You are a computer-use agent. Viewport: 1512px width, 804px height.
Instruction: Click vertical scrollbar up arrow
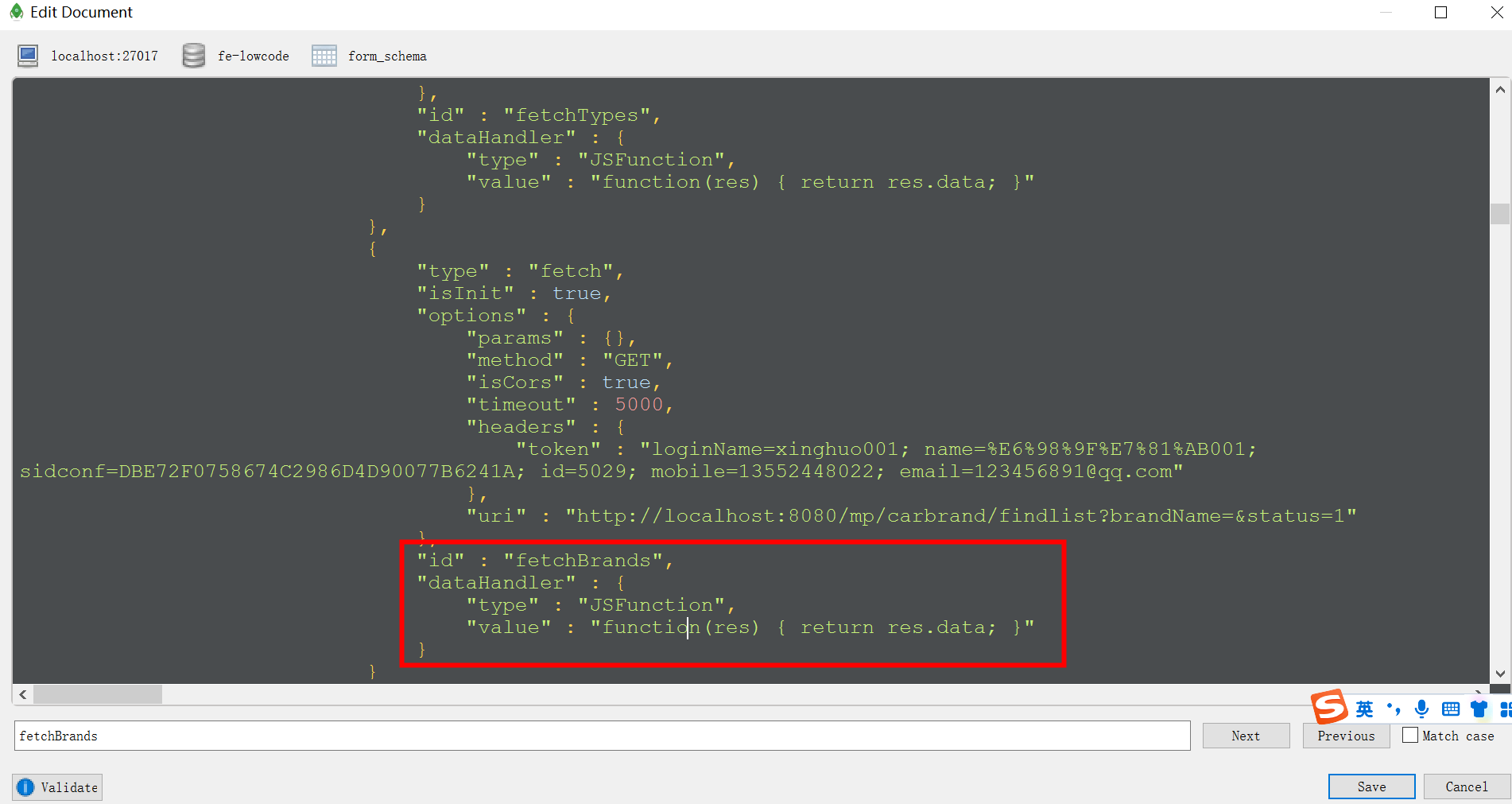pyautogui.click(x=1500, y=90)
